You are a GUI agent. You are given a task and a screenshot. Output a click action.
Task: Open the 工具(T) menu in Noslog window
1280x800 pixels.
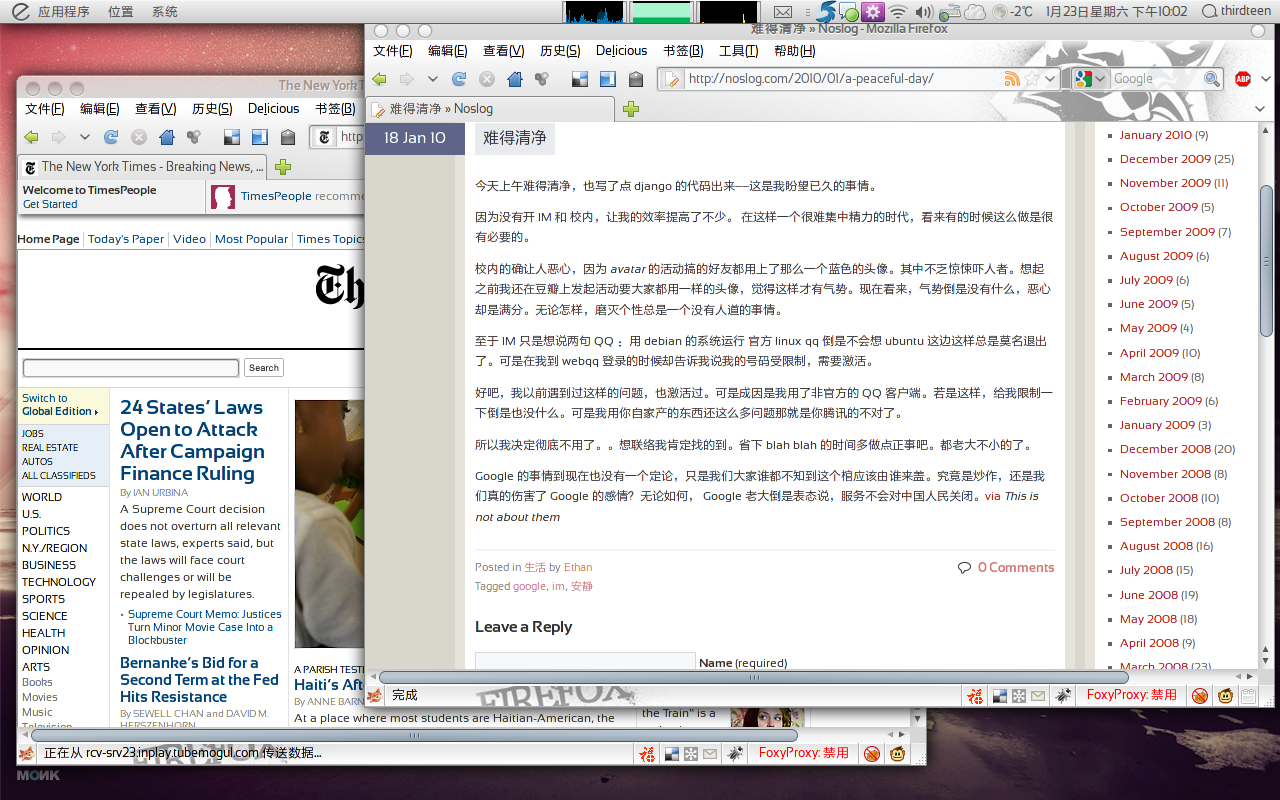coord(739,51)
